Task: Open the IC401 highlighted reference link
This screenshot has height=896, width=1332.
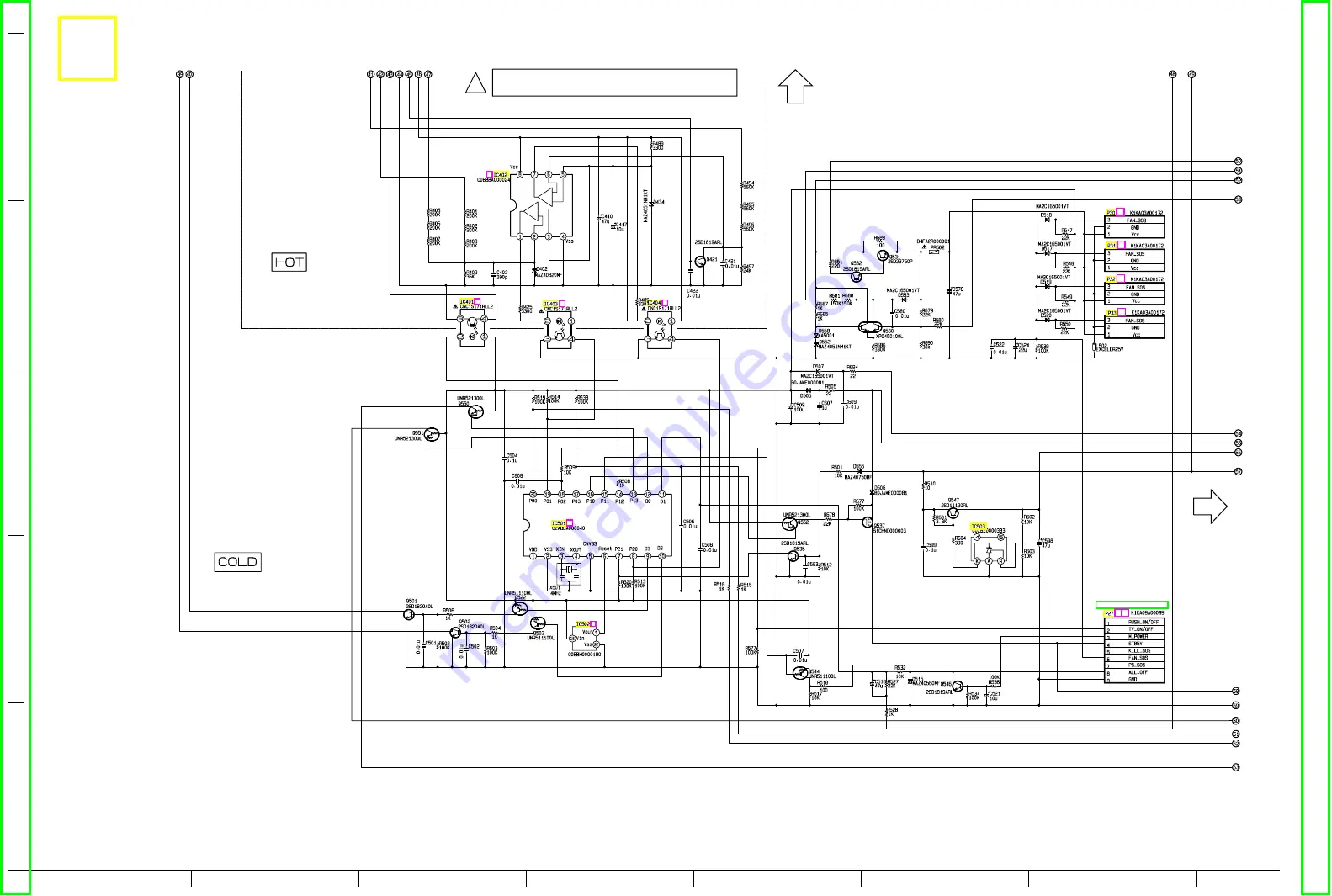Action: click(466, 301)
